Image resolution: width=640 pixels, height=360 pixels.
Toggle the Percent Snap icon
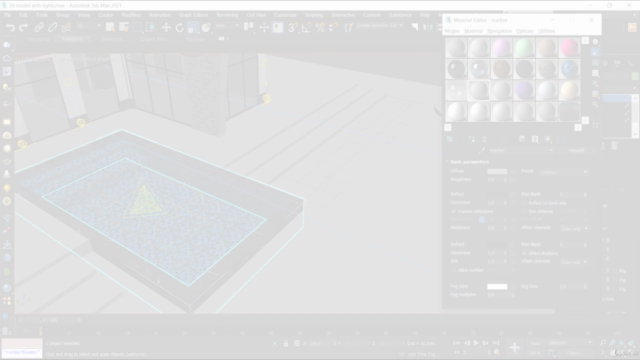[x=320, y=27]
